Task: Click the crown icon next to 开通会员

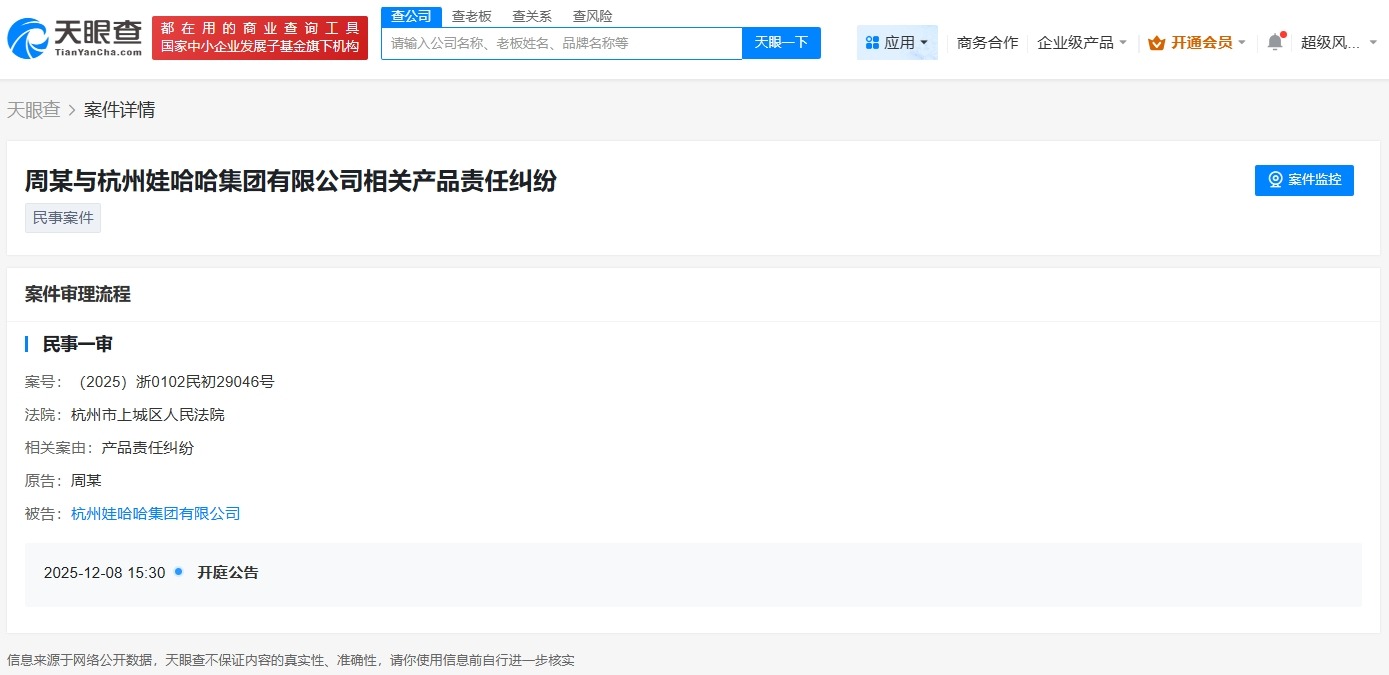Action: 1158,42
